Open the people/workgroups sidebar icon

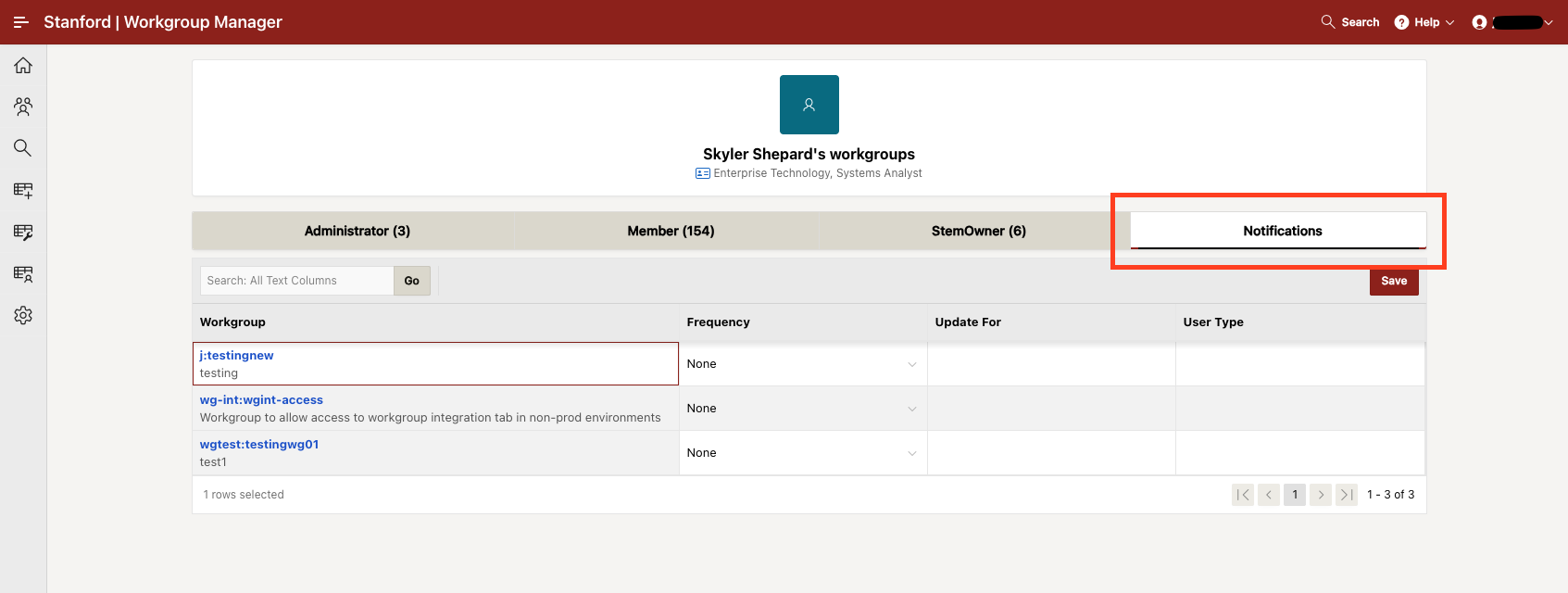coord(23,107)
